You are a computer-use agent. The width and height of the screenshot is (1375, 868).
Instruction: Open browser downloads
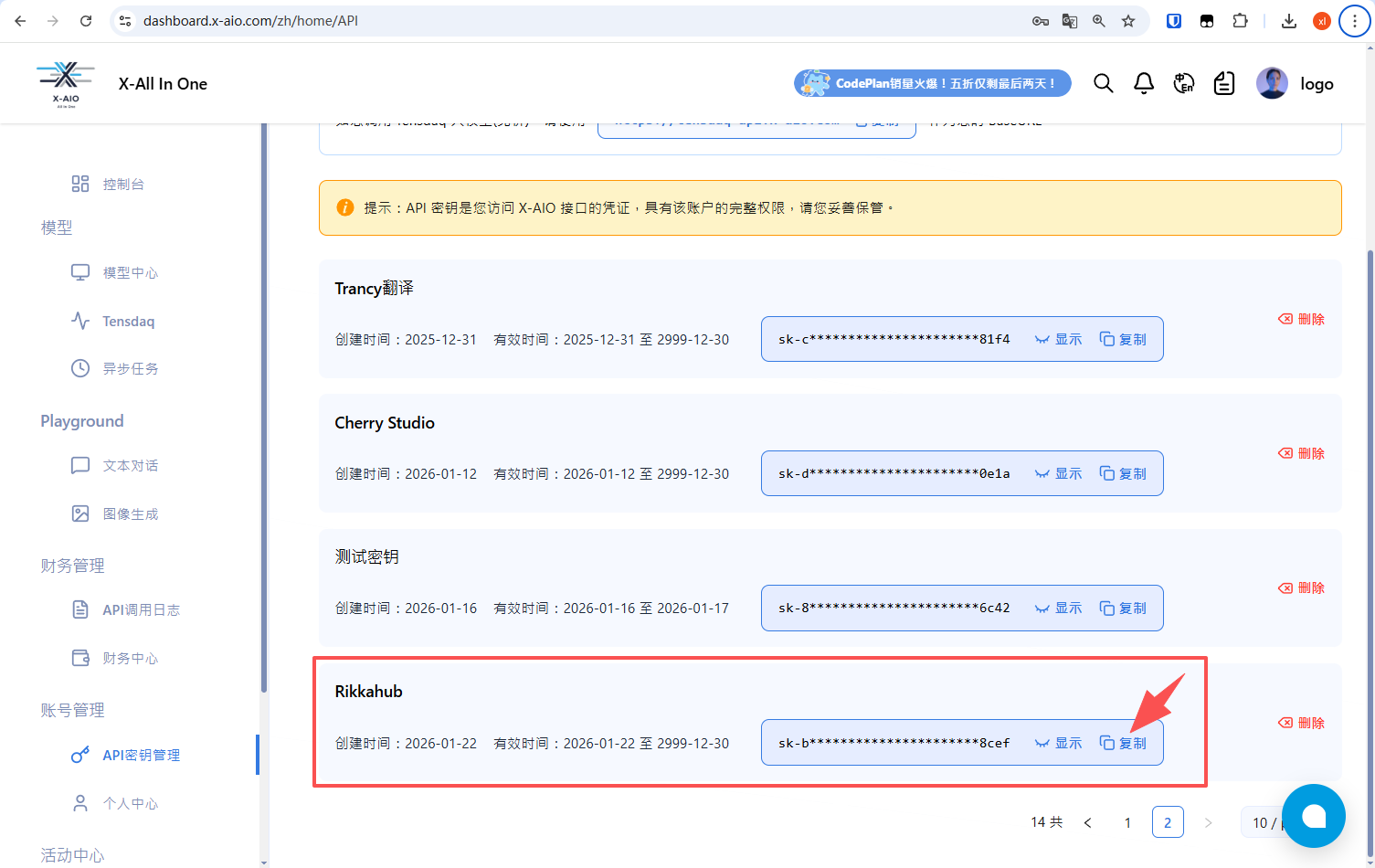(x=1289, y=21)
